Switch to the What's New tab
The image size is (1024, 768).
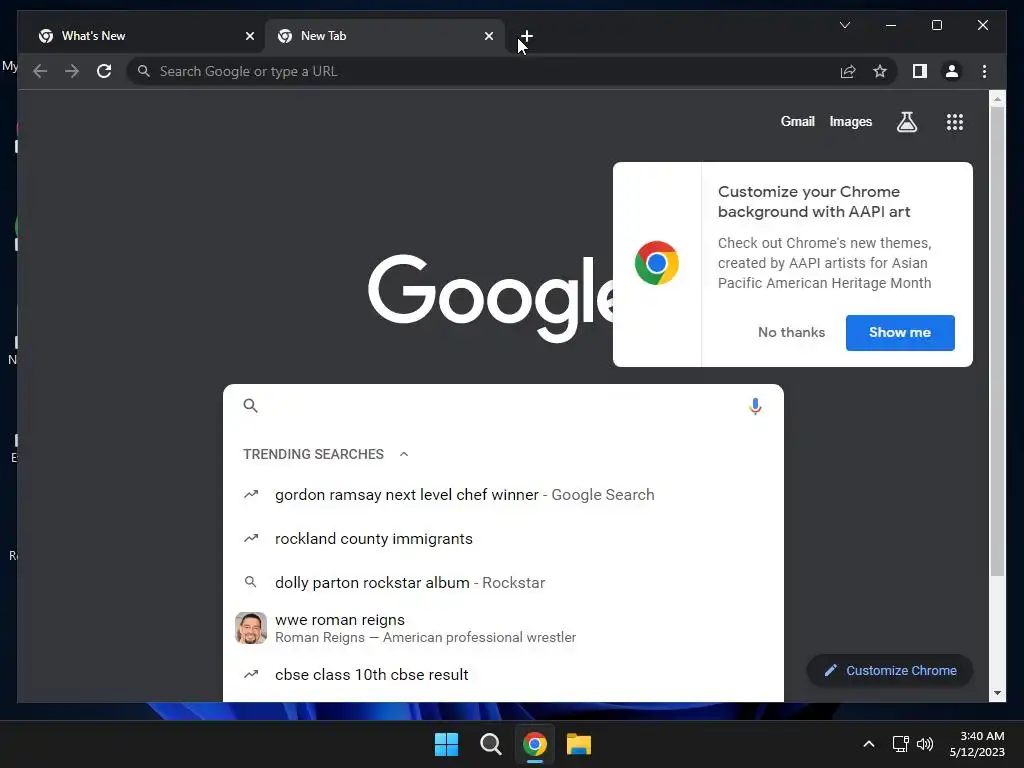point(144,36)
